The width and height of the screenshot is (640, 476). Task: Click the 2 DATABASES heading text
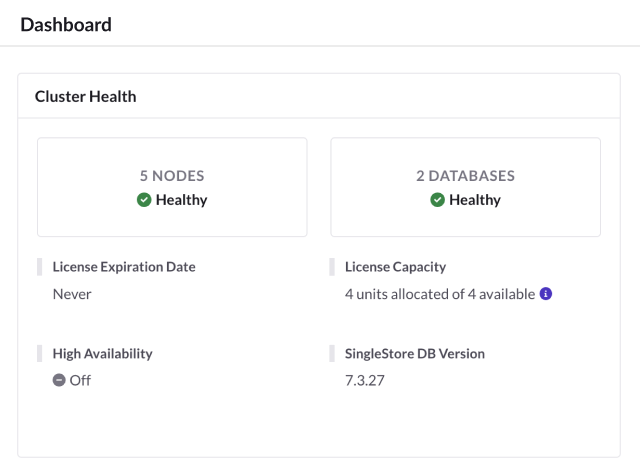466,176
